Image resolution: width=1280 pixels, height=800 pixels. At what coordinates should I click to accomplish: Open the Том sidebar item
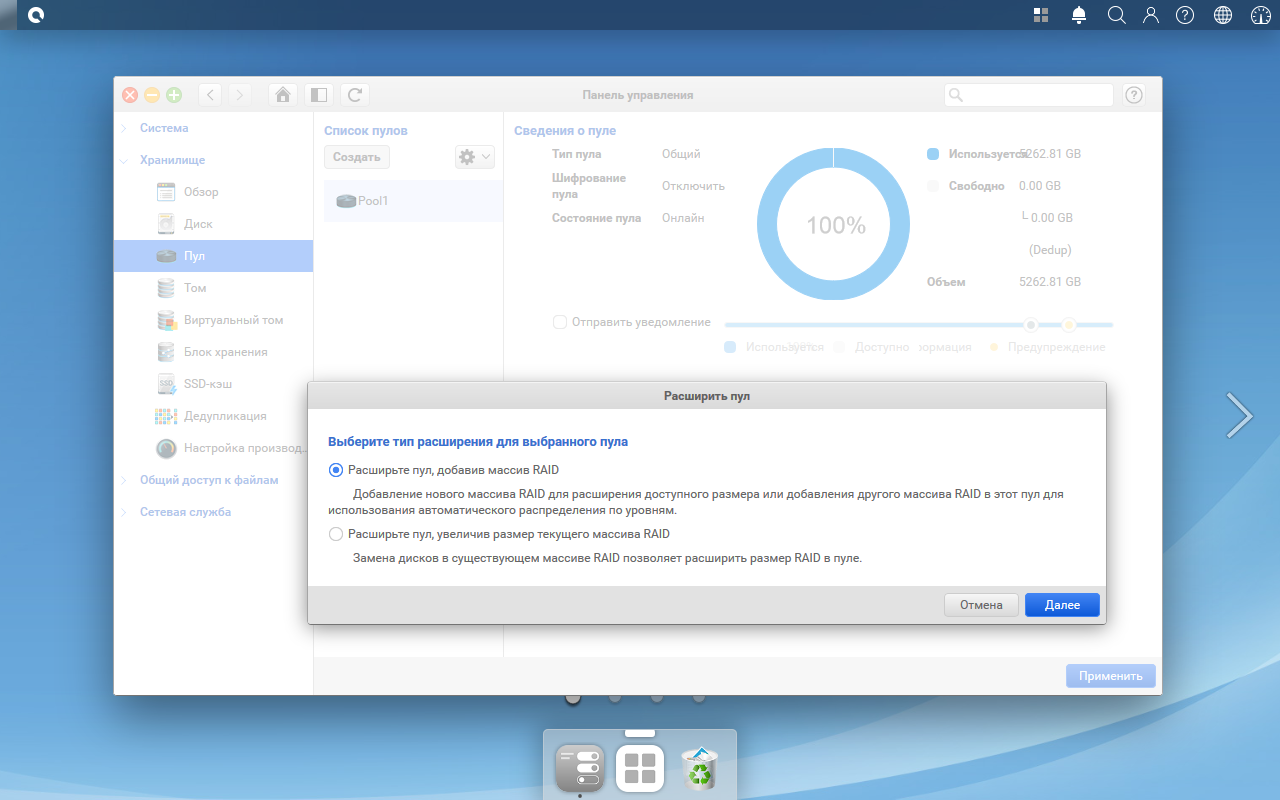coord(213,288)
